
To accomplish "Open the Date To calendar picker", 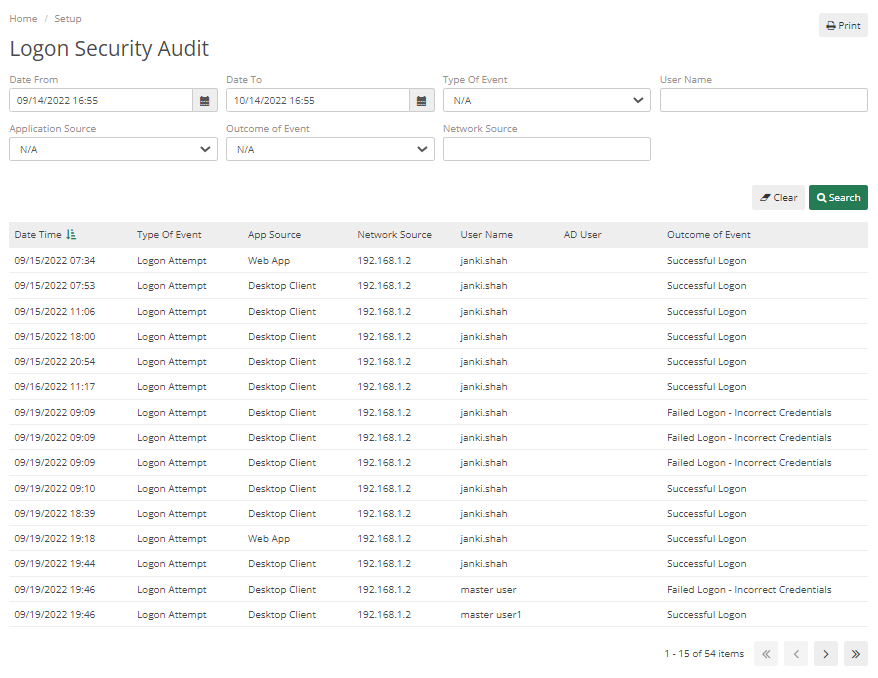I will [421, 100].
